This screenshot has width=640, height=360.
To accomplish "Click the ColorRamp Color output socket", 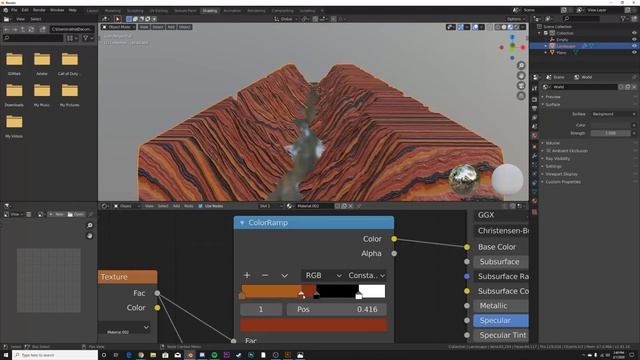I will [x=394, y=239].
